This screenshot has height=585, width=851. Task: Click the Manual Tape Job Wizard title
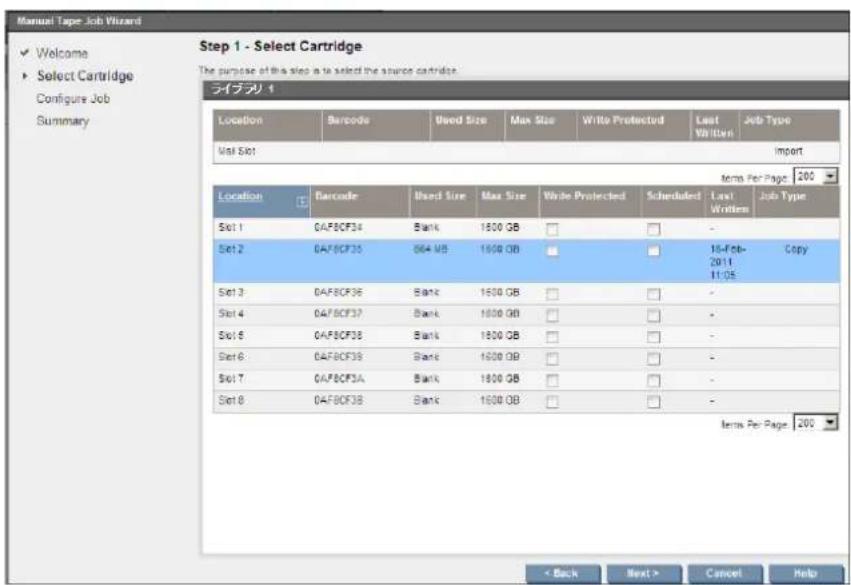[x=79, y=21]
